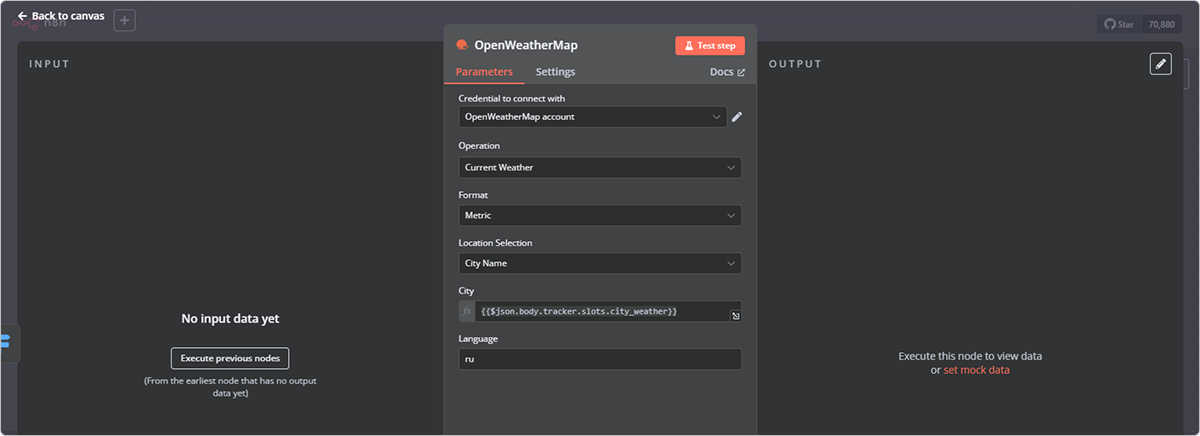This screenshot has height=436, width=1200.
Task: Click the OpenWeatherMap node icon
Action: pos(462,45)
